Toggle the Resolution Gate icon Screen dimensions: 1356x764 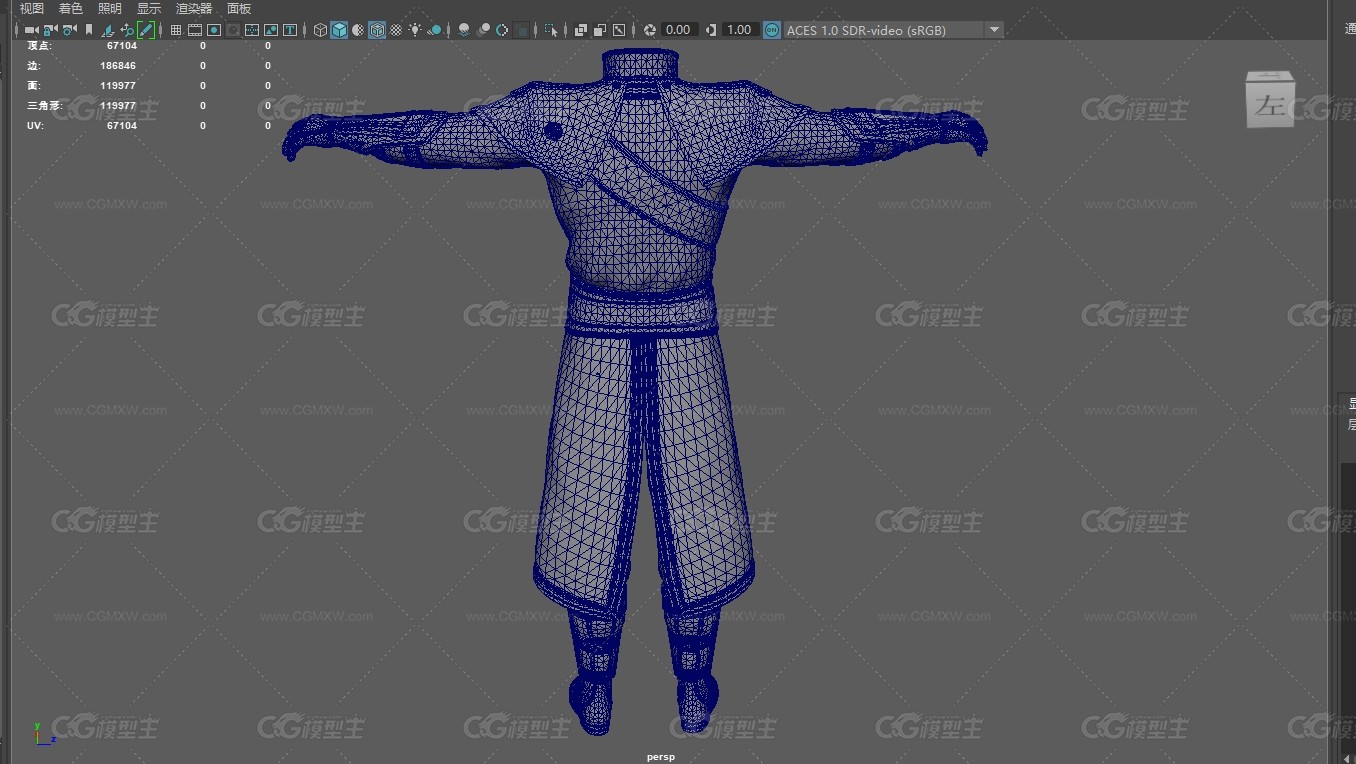pyautogui.click(x=214, y=30)
